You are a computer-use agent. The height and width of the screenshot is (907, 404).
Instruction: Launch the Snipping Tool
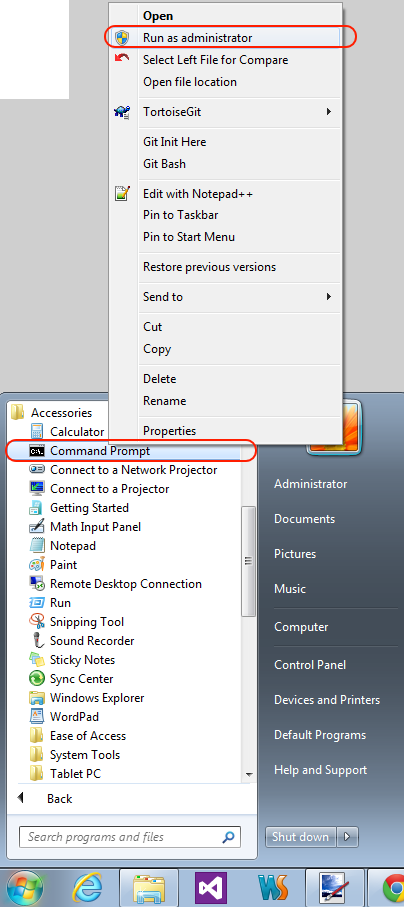pos(77,622)
